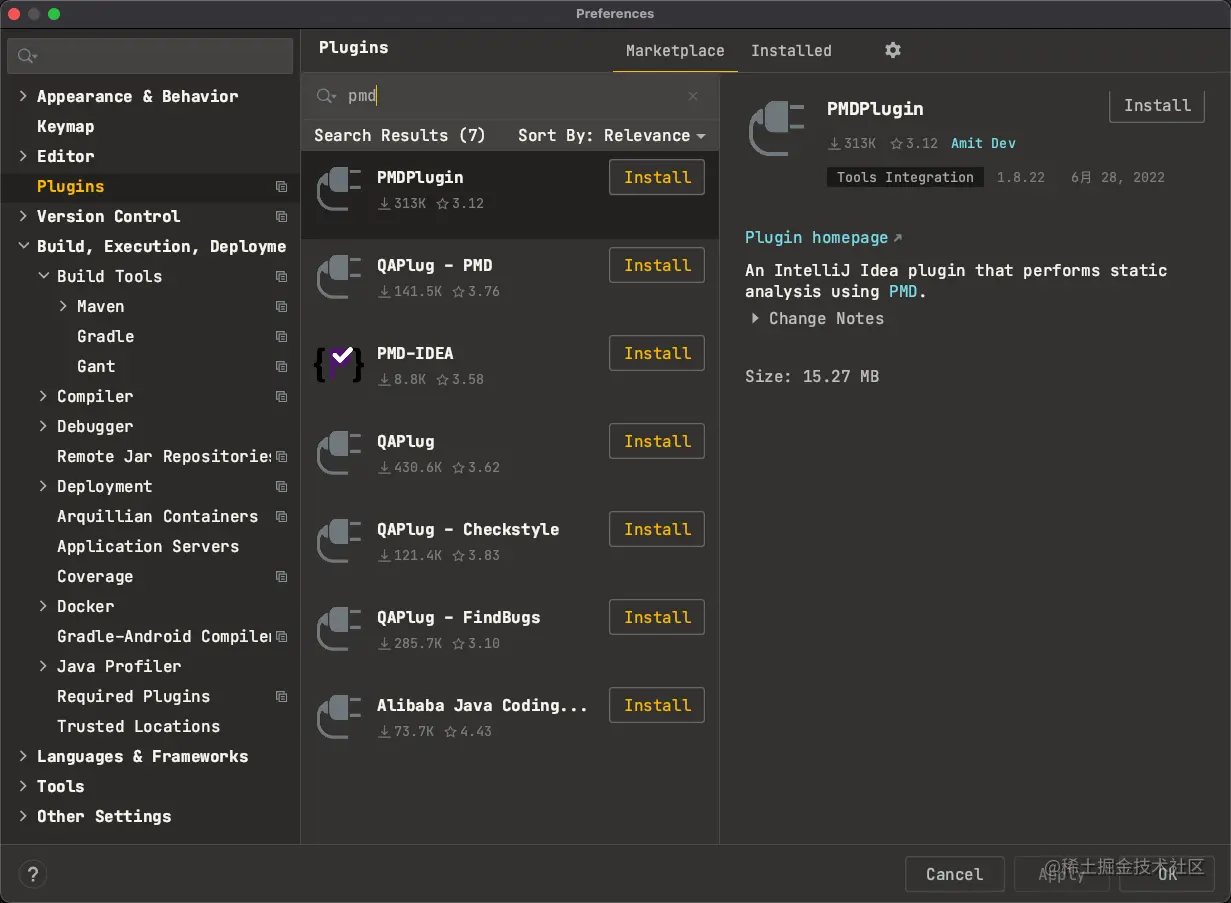Viewport: 1231px width, 903px height.
Task: Click the Alibaba Java Coding plugin icon
Action: [339, 717]
